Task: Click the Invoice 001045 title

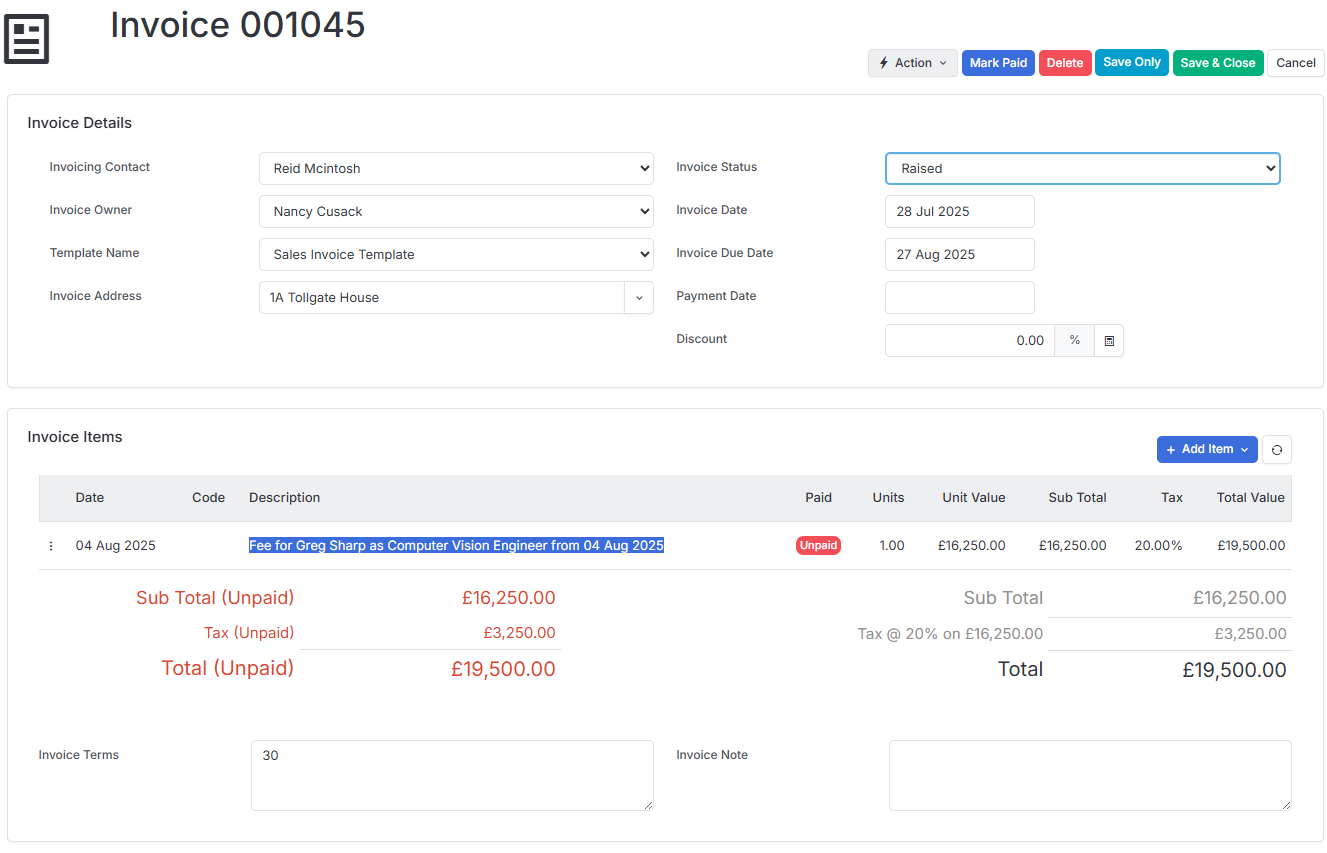Action: point(238,25)
